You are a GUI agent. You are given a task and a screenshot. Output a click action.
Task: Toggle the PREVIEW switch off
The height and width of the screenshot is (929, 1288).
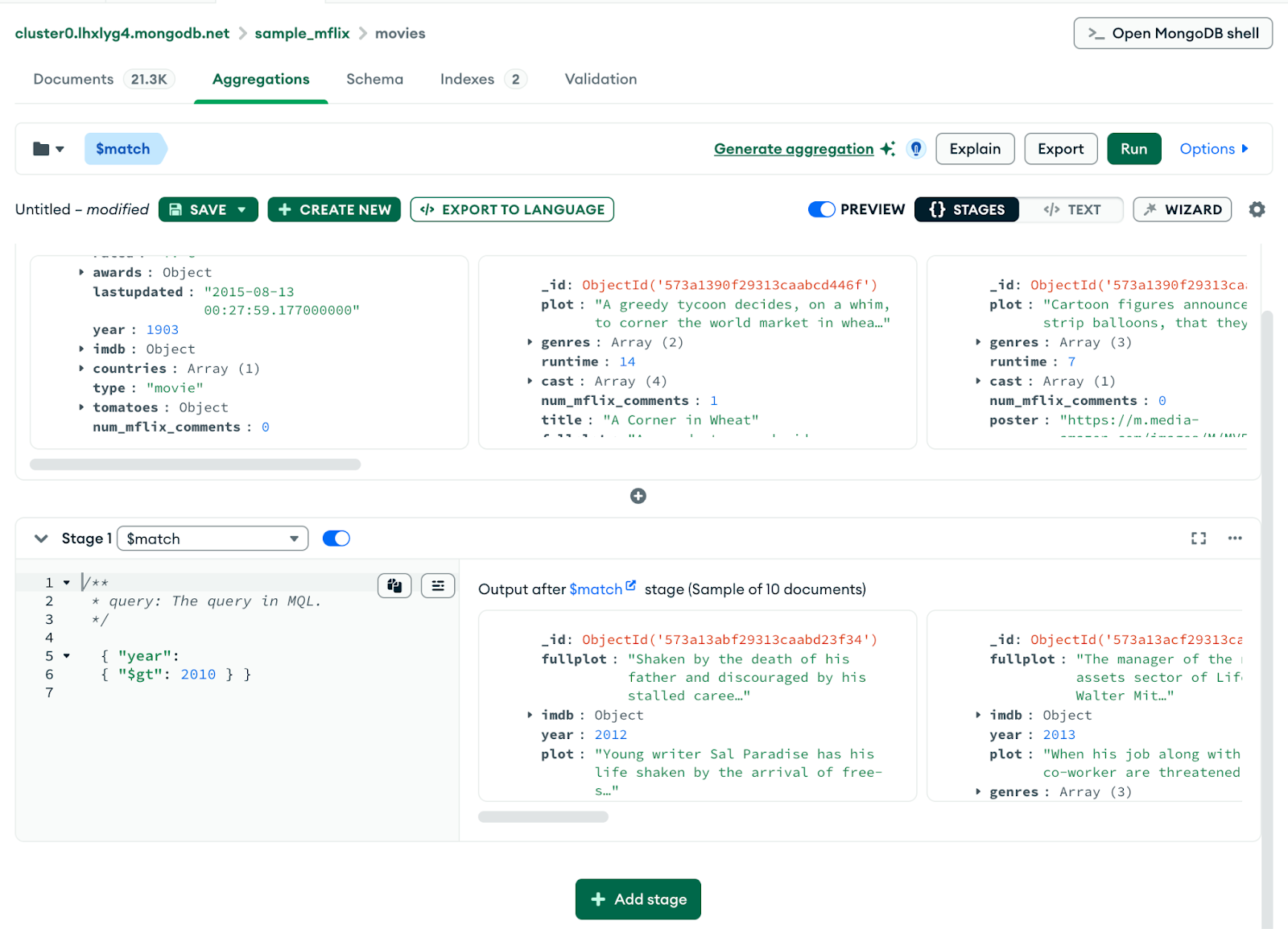(821, 209)
